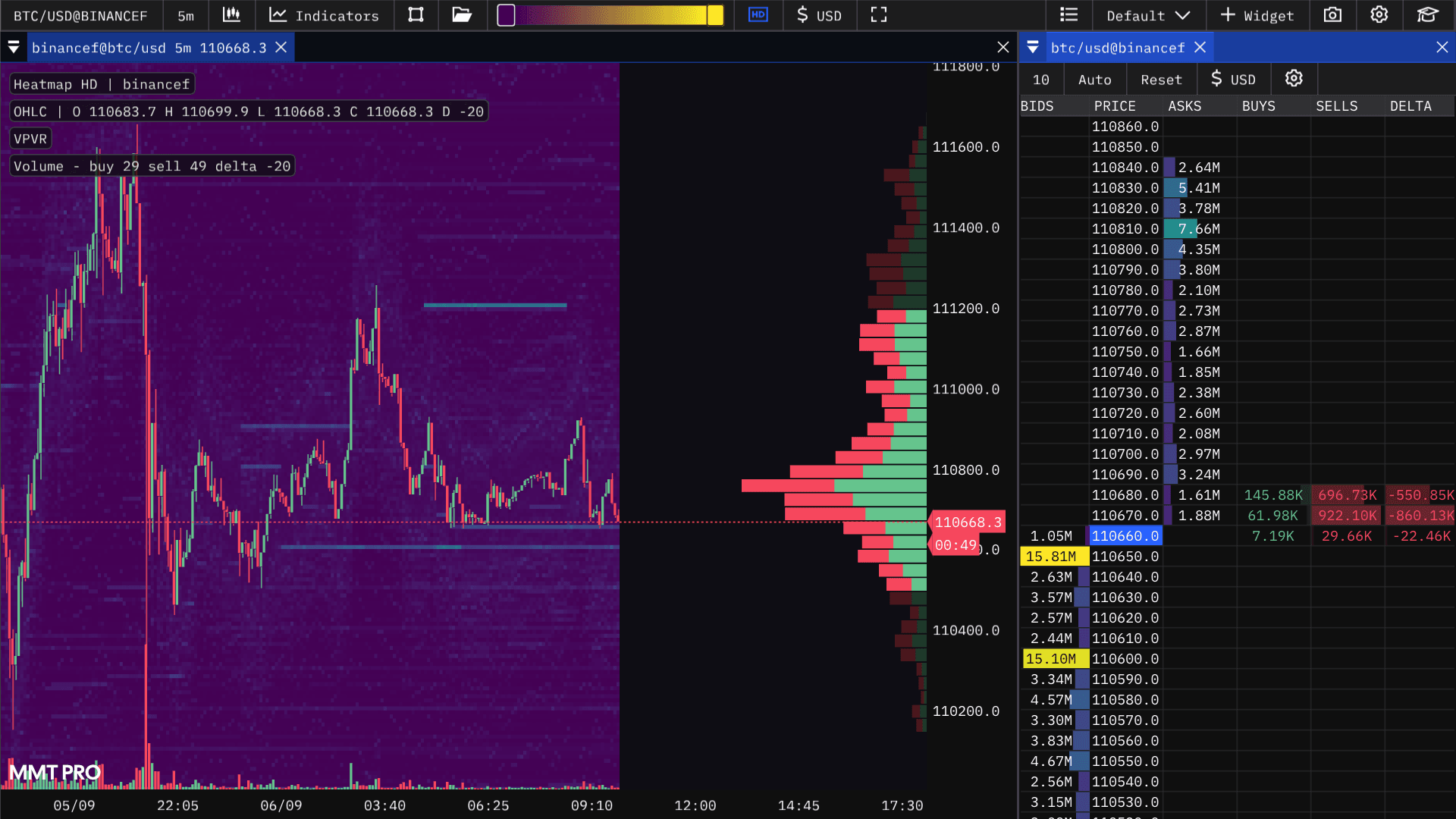This screenshot has height=819, width=1456.
Task: Expand the chart panel dropdown arrow
Action: pyautogui.click(x=14, y=48)
